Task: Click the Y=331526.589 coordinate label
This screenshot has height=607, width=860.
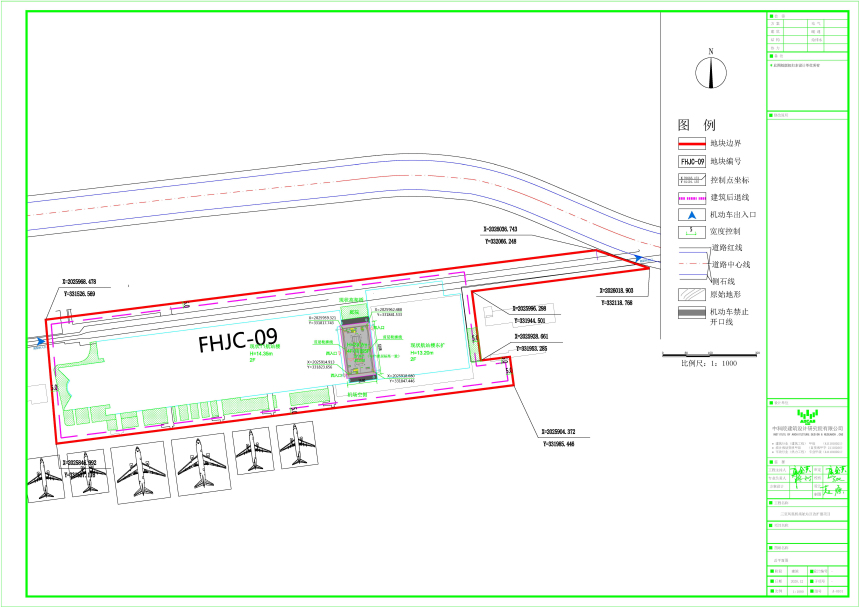Action: point(80,294)
